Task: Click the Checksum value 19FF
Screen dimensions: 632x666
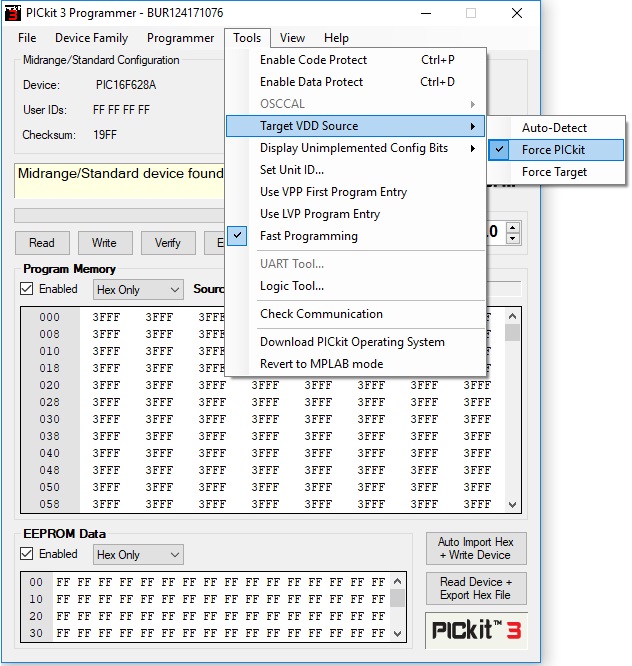Action: pyautogui.click(x=105, y=135)
